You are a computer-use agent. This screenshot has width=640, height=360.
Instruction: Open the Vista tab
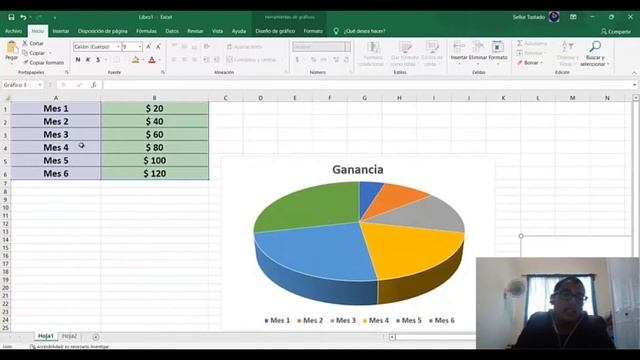218,31
